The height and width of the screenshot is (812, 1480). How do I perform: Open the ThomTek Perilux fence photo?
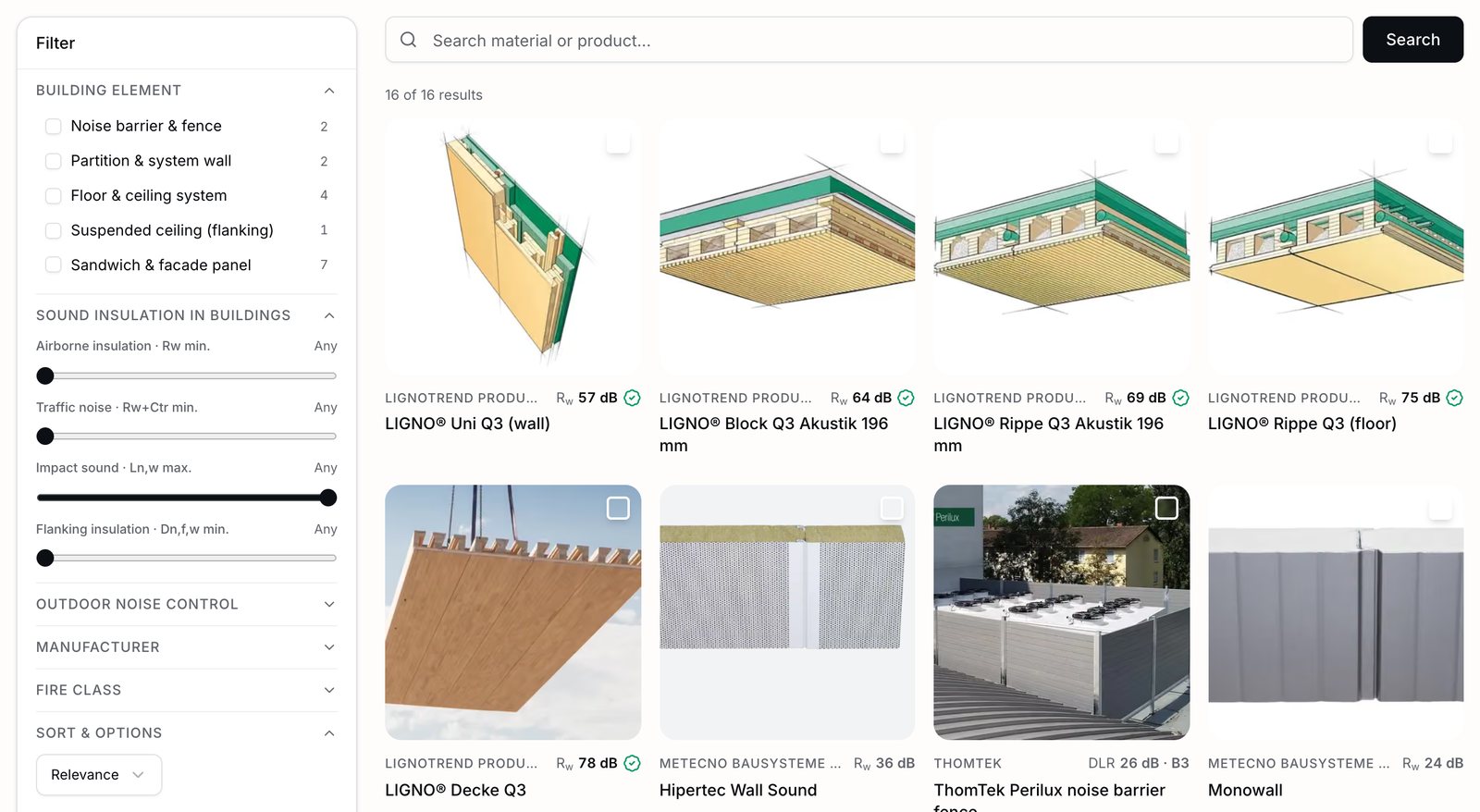(1061, 612)
